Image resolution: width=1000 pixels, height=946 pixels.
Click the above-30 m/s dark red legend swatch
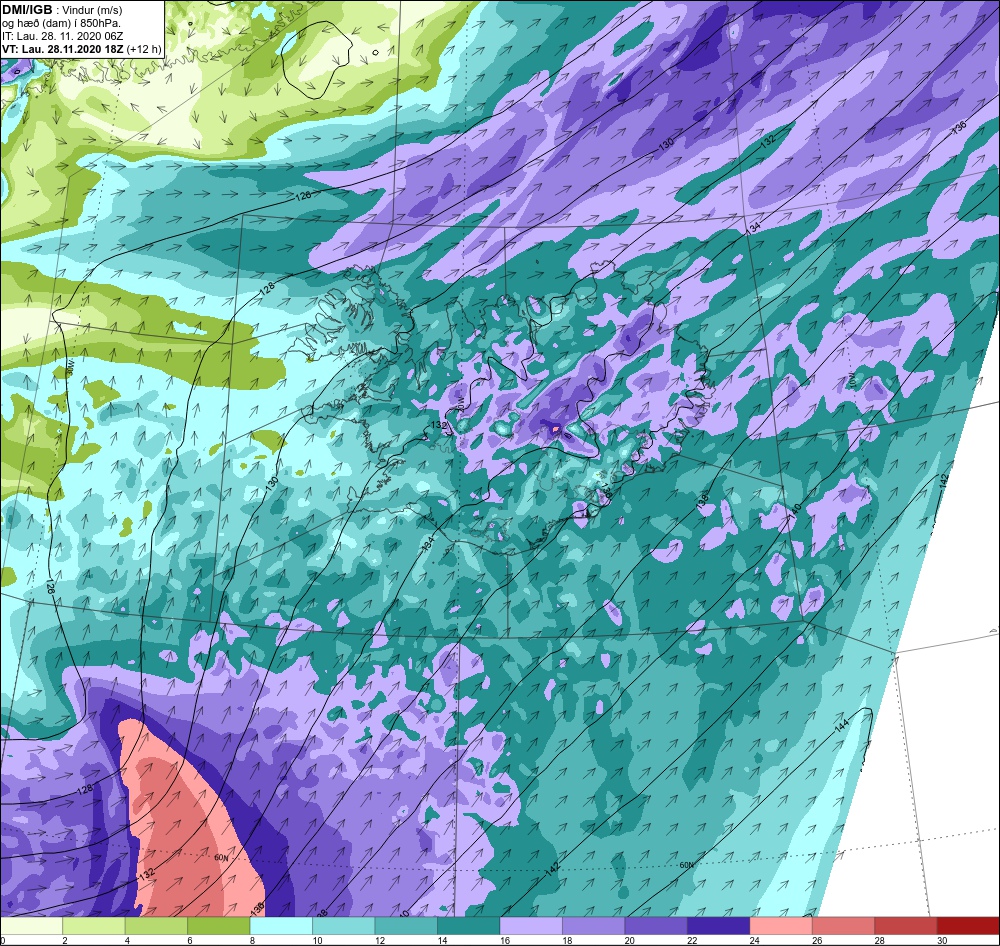click(969, 926)
